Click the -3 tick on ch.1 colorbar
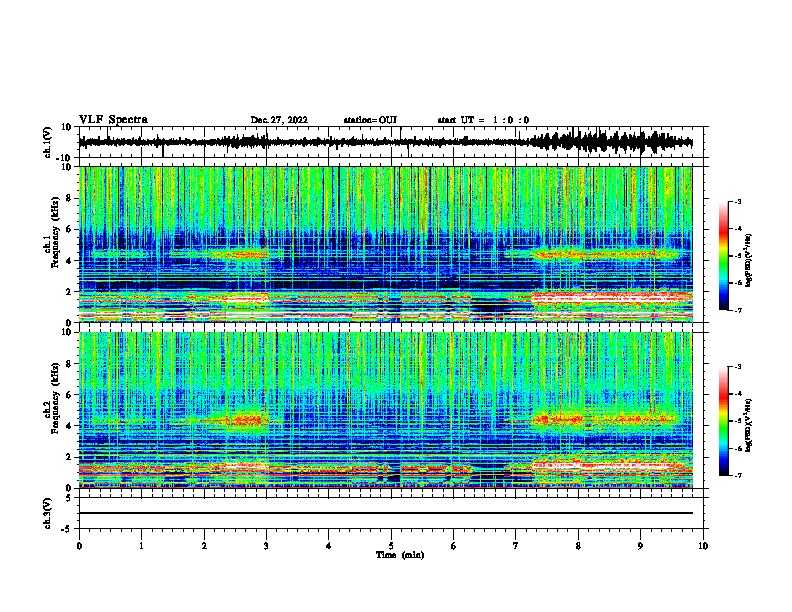The image size is (792, 612). tap(737, 201)
